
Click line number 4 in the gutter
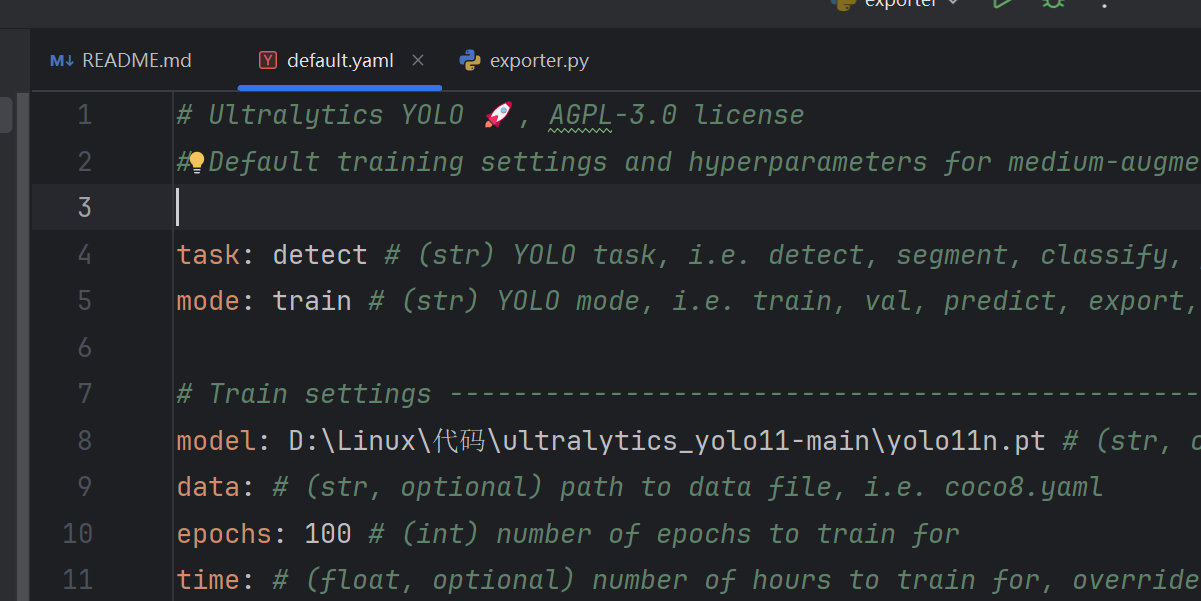84,254
